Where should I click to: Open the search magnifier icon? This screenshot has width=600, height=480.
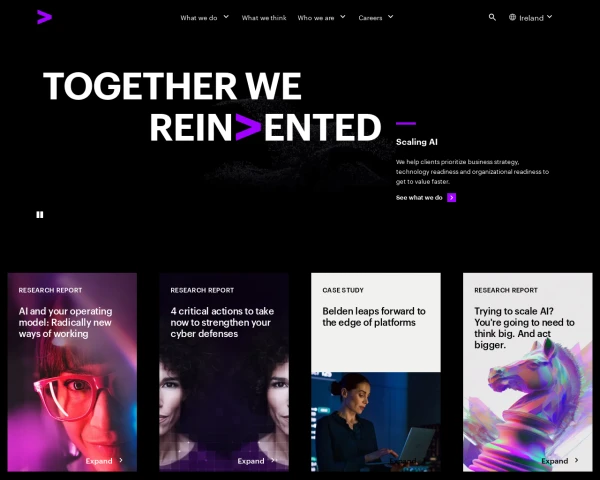pyautogui.click(x=492, y=17)
